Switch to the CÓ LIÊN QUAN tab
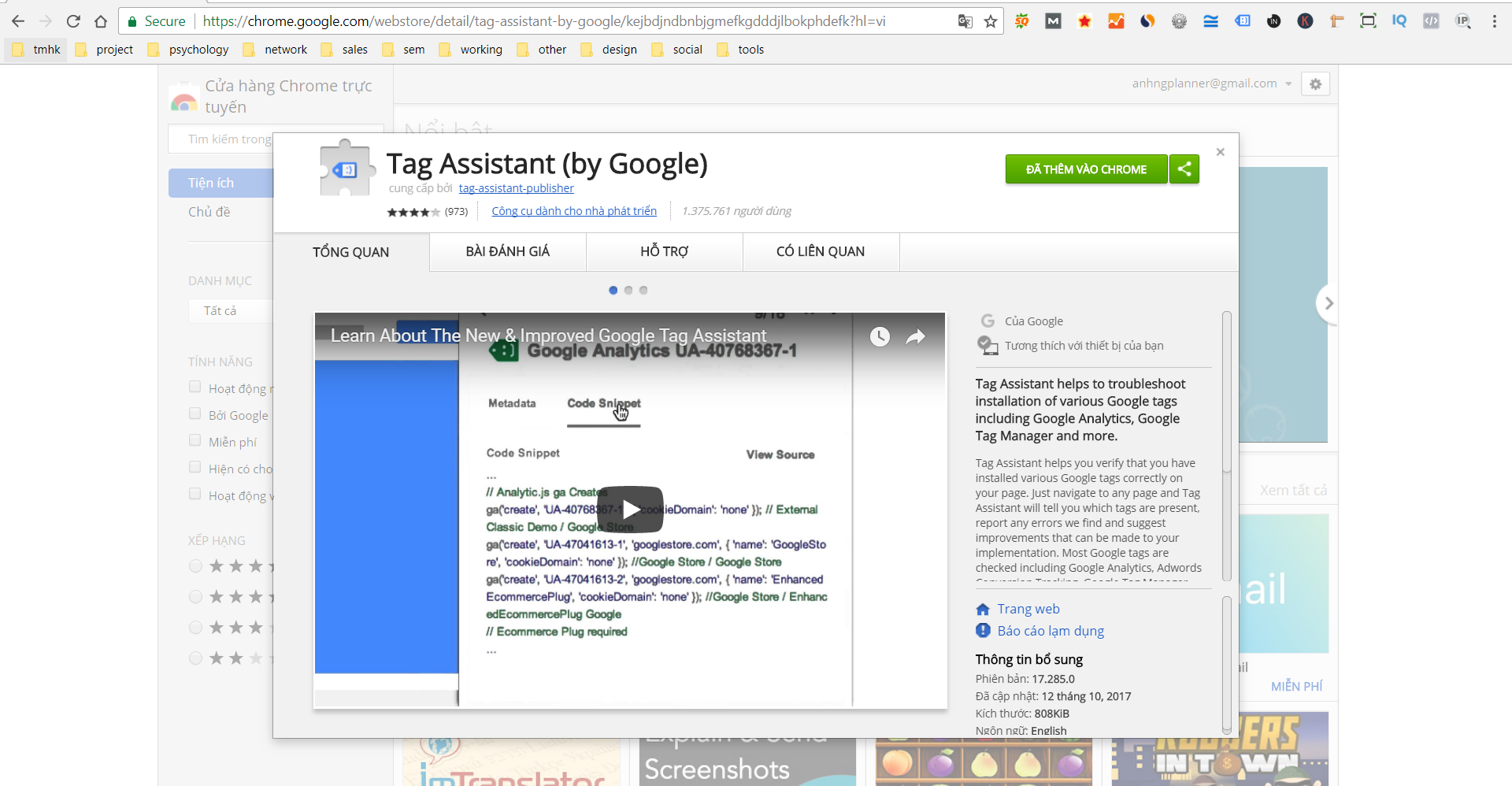Image resolution: width=1512 pixels, height=786 pixels. coord(821,251)
